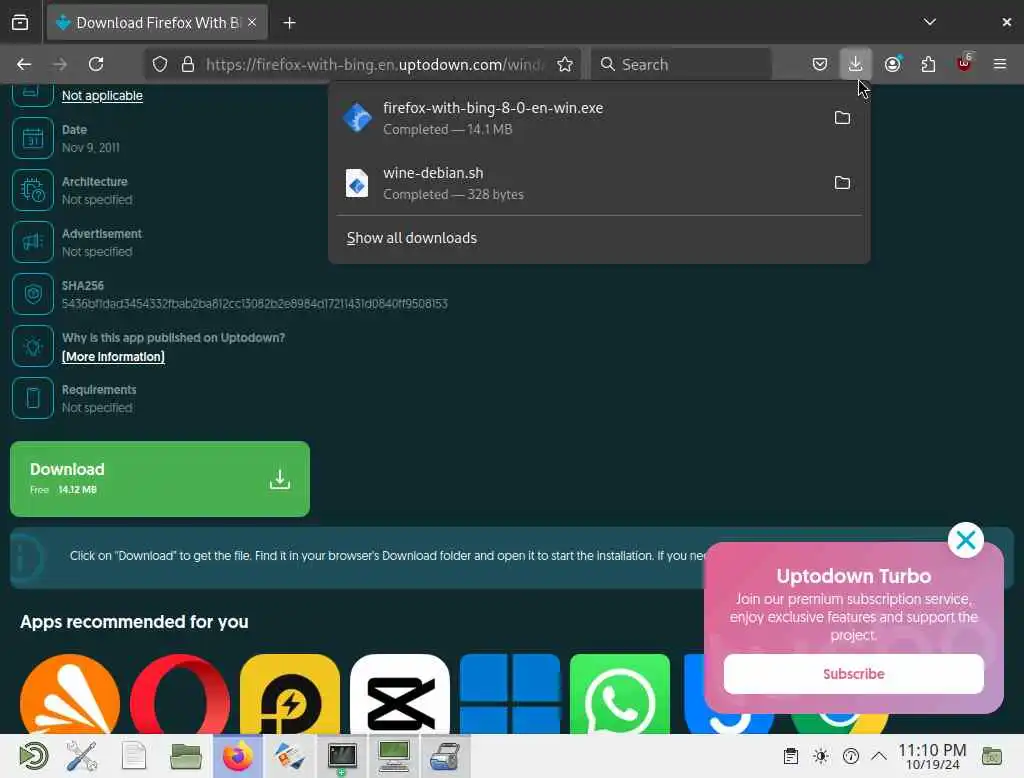Open the More information link

(113, 357)
